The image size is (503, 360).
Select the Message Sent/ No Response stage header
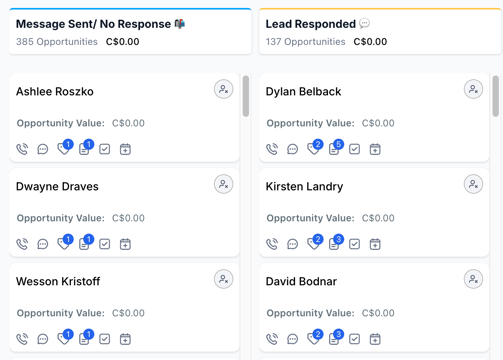pyautogui.click(x=130, y=31)
